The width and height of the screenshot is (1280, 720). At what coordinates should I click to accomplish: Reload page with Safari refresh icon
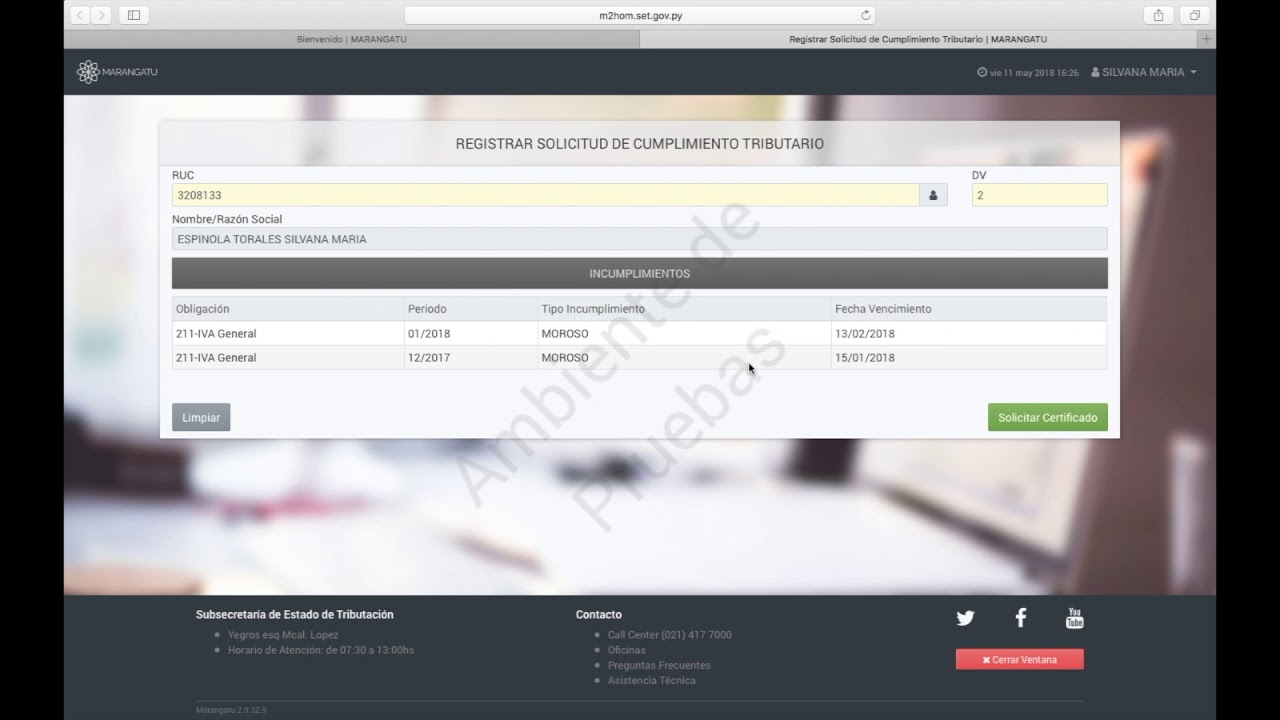click(x=866, y=15)
